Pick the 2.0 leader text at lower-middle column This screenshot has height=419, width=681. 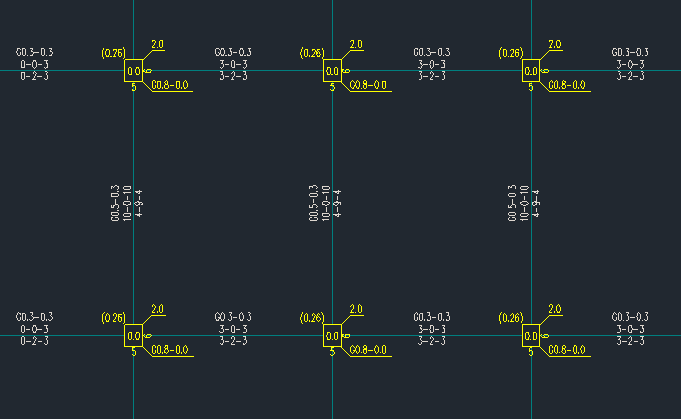(356, 309)
